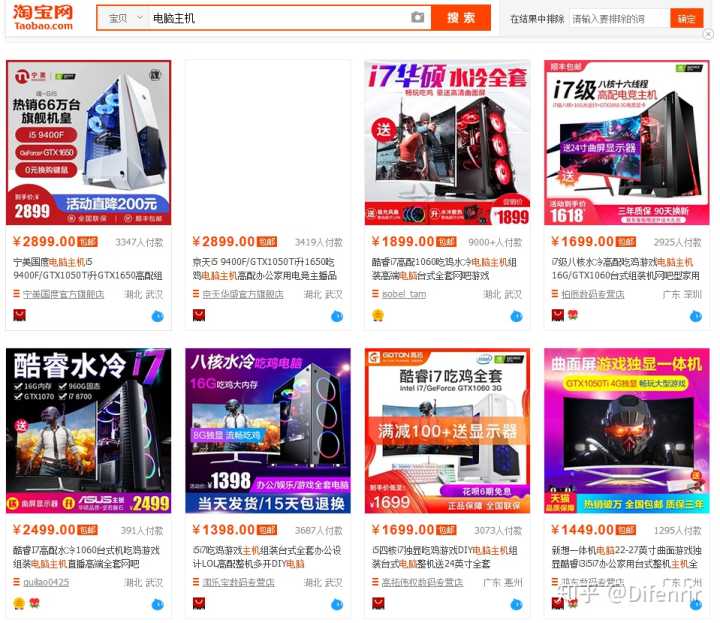Open shop link 拍质数码专营店
Viewport: 720px width, 623px height.
click(x=593, y=294)
